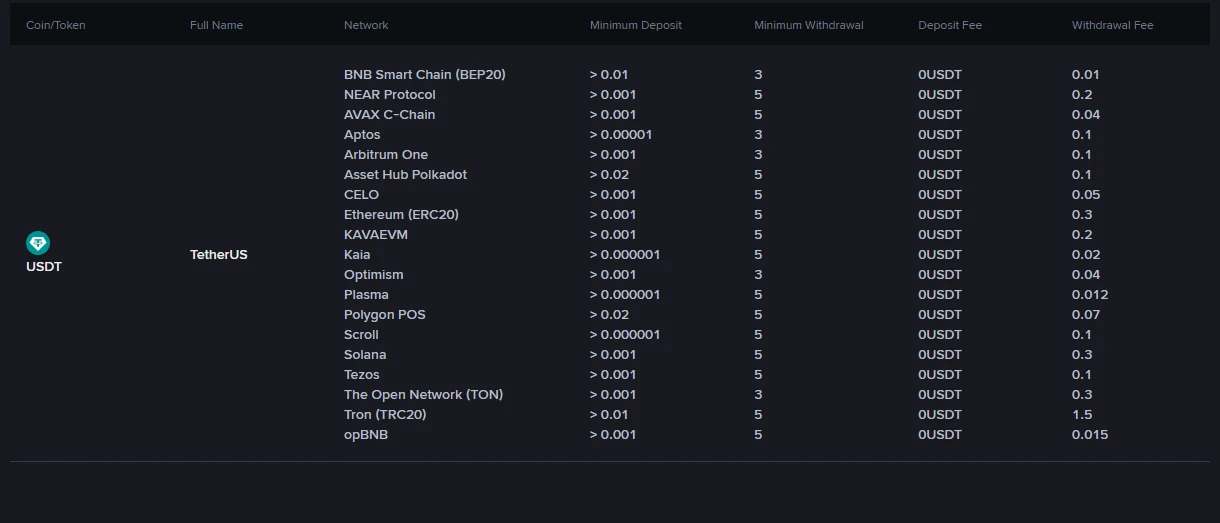Click Polygon POS minimum deposit > 0.02

coord(609,315)
